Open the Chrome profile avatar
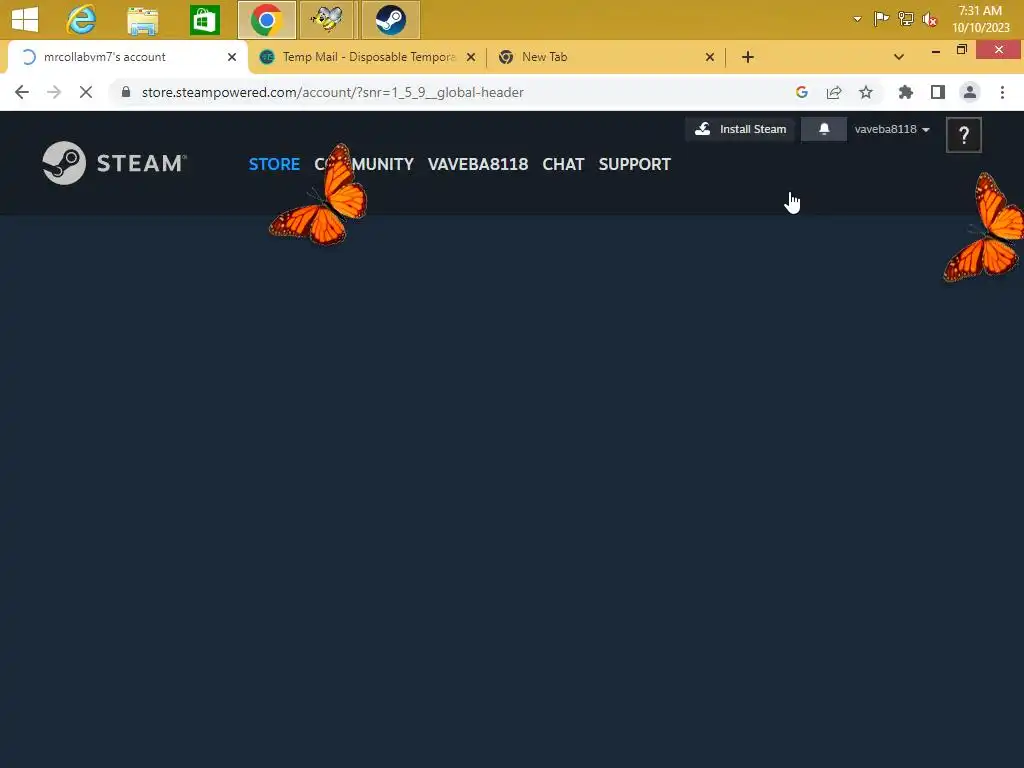 (x=970, y=92)
